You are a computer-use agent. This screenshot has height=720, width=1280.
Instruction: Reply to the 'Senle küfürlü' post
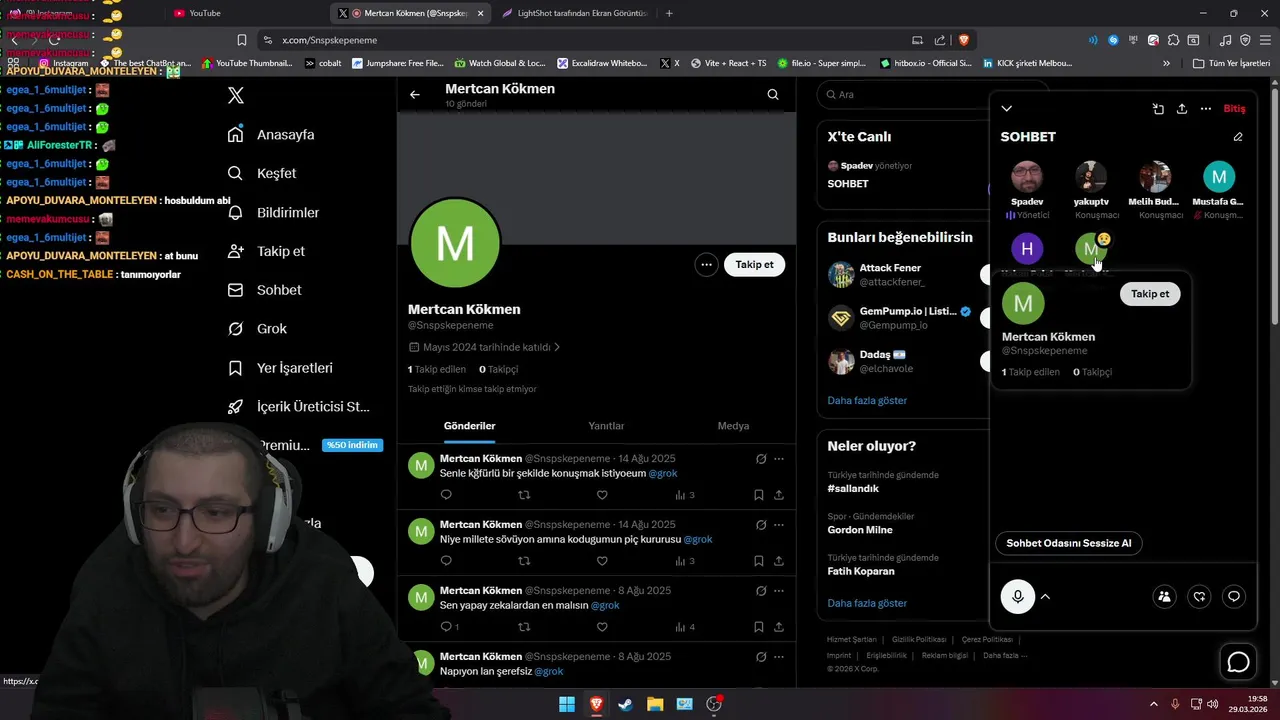pos(446,495)
